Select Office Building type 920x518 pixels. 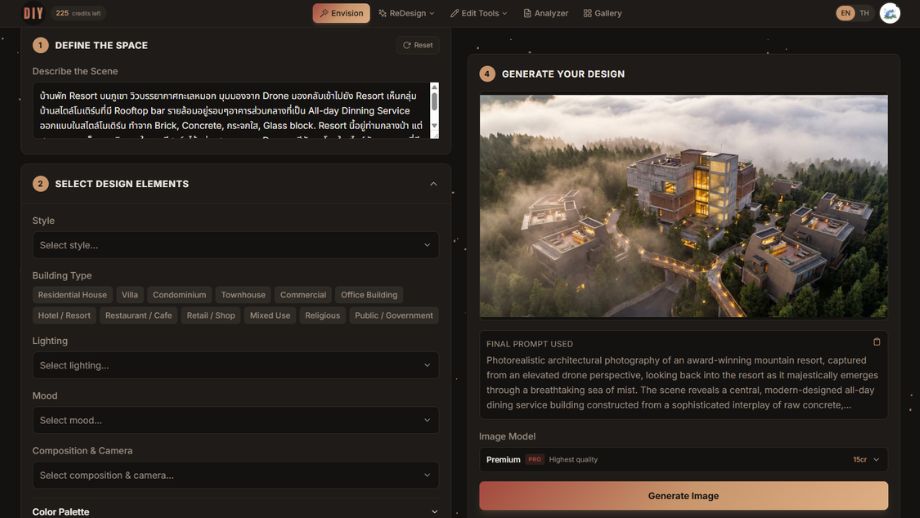pos(369,294)
